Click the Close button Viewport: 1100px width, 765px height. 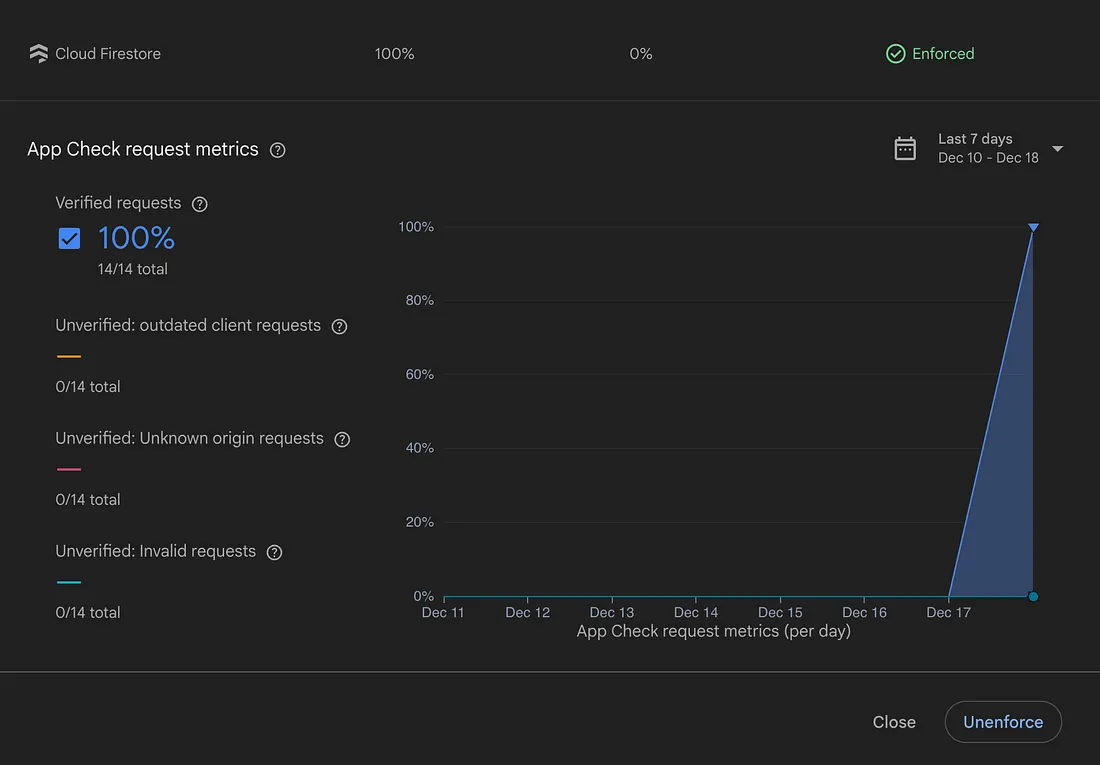point(894,722)
